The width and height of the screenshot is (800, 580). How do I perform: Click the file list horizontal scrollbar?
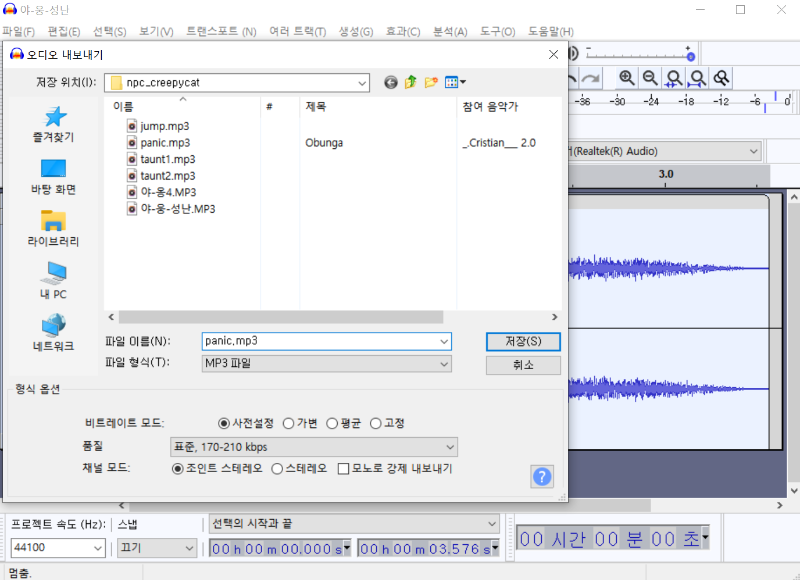[x=281, y=317]
